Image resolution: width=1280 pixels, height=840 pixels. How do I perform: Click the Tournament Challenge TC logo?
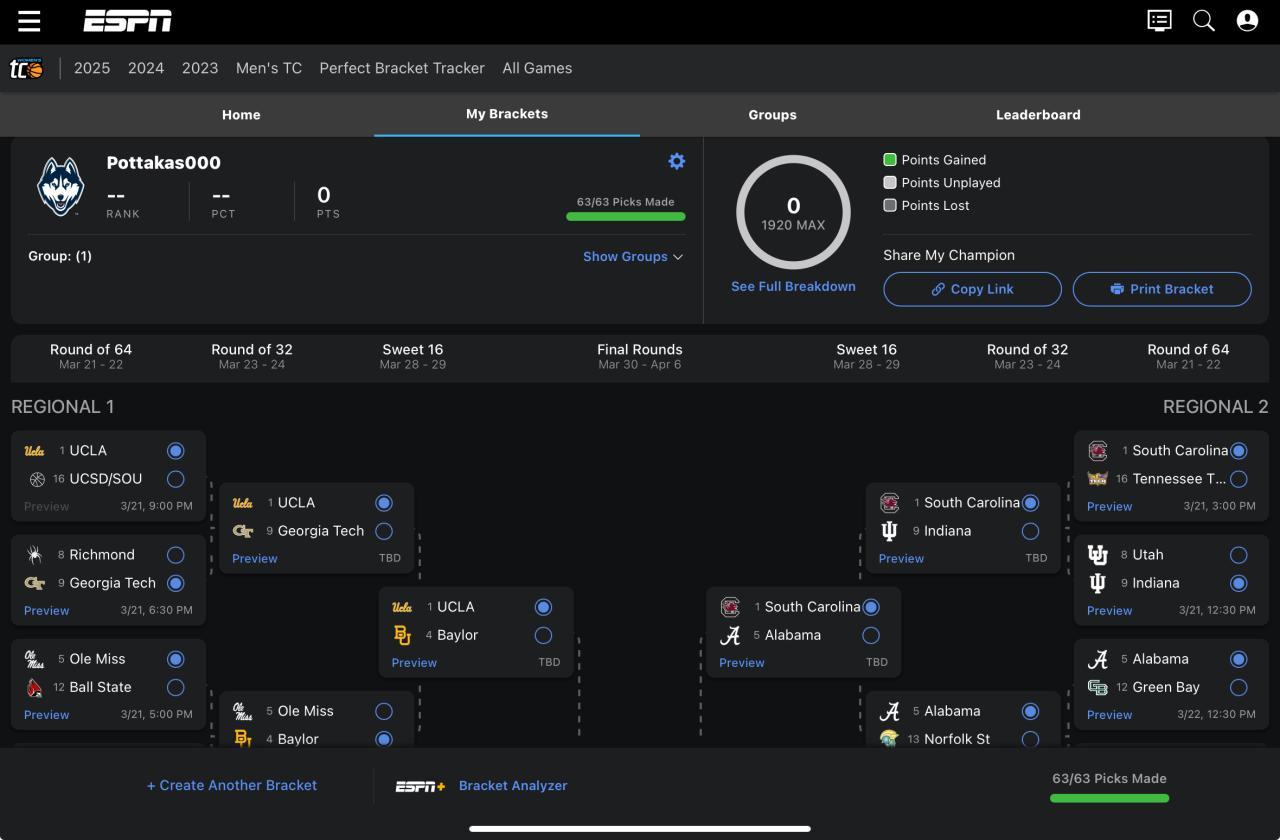(26, 68)
